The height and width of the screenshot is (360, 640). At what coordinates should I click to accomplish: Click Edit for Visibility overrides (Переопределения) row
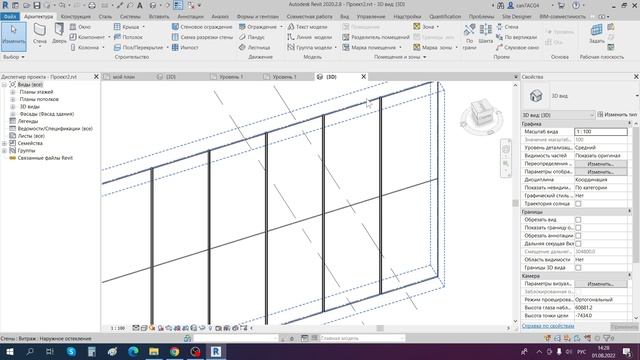[x=600, y=164]
